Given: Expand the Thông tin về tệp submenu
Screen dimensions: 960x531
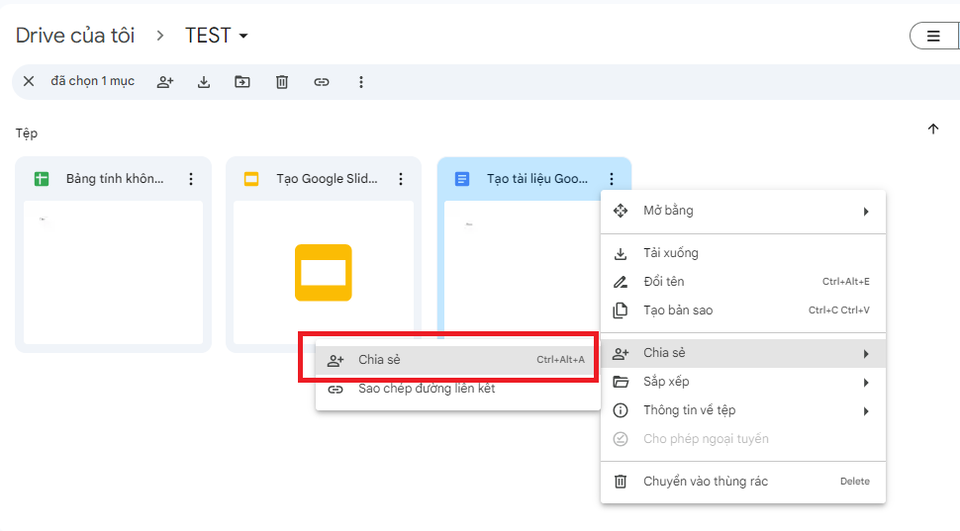Looking at the screenshot, I should (x=742, y=410).
